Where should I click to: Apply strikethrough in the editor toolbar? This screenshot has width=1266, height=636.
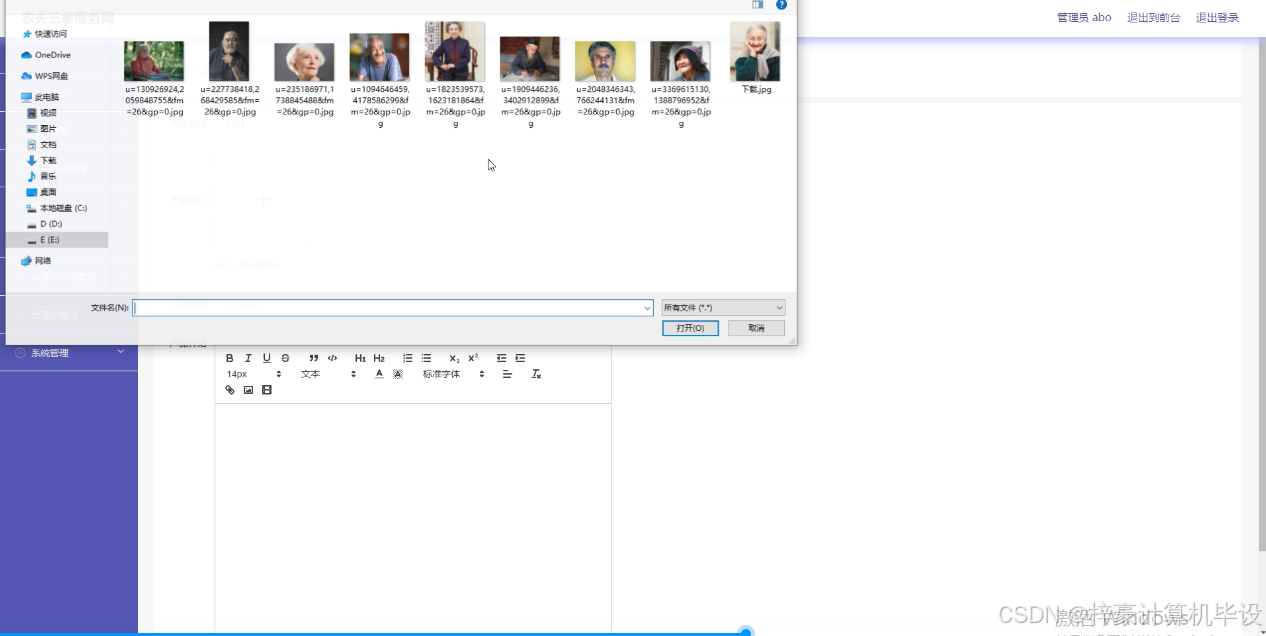coord(285,358)
